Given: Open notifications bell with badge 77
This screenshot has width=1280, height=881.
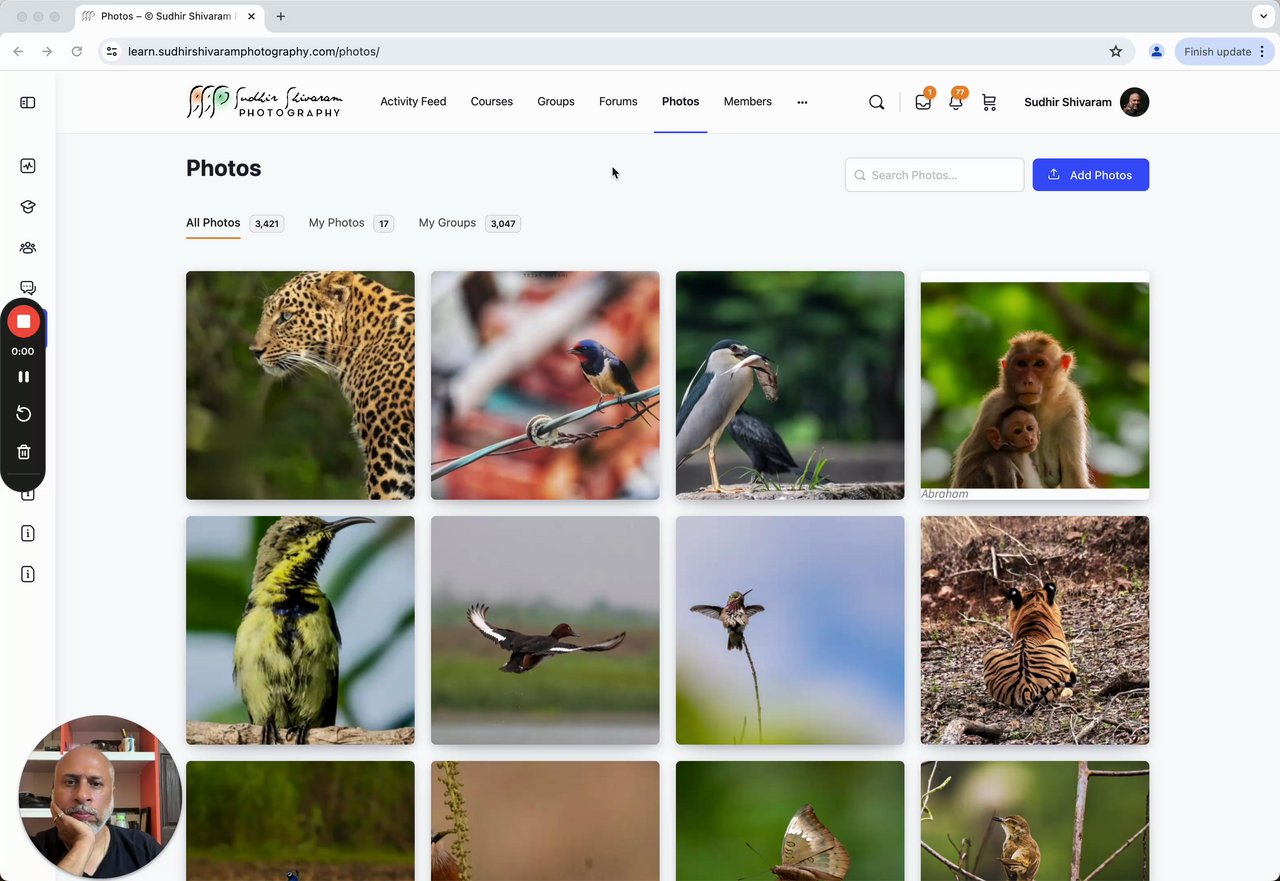Looking at the screenshot, I should click(956, 102).
